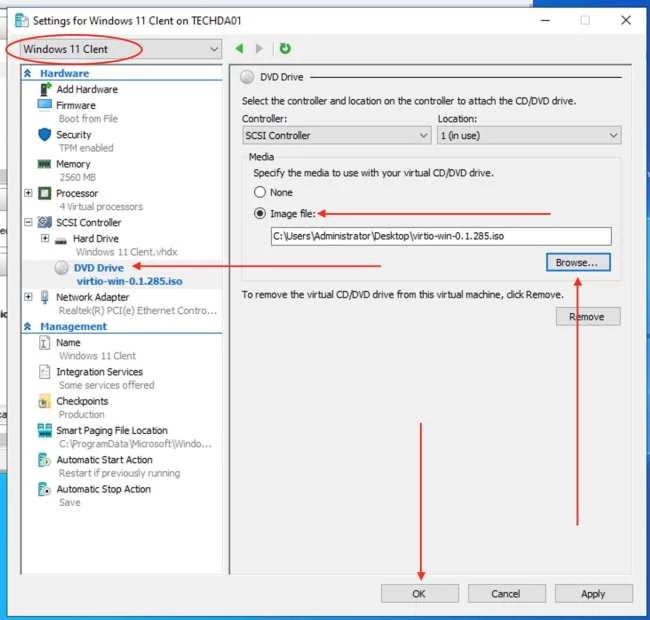Collapse the SCSI Controller tree node
This screenshot has height=620, width=650.
click(28, 223)
